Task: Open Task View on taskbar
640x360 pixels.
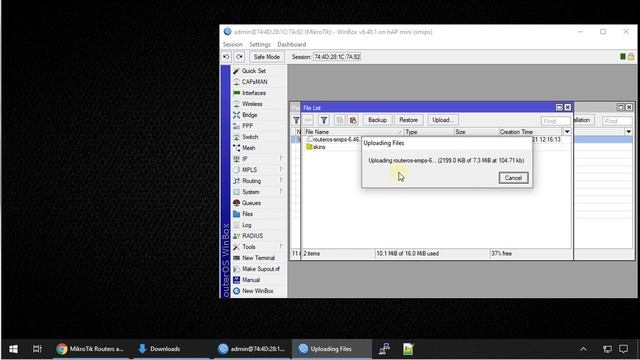Action: pos(37,349)
